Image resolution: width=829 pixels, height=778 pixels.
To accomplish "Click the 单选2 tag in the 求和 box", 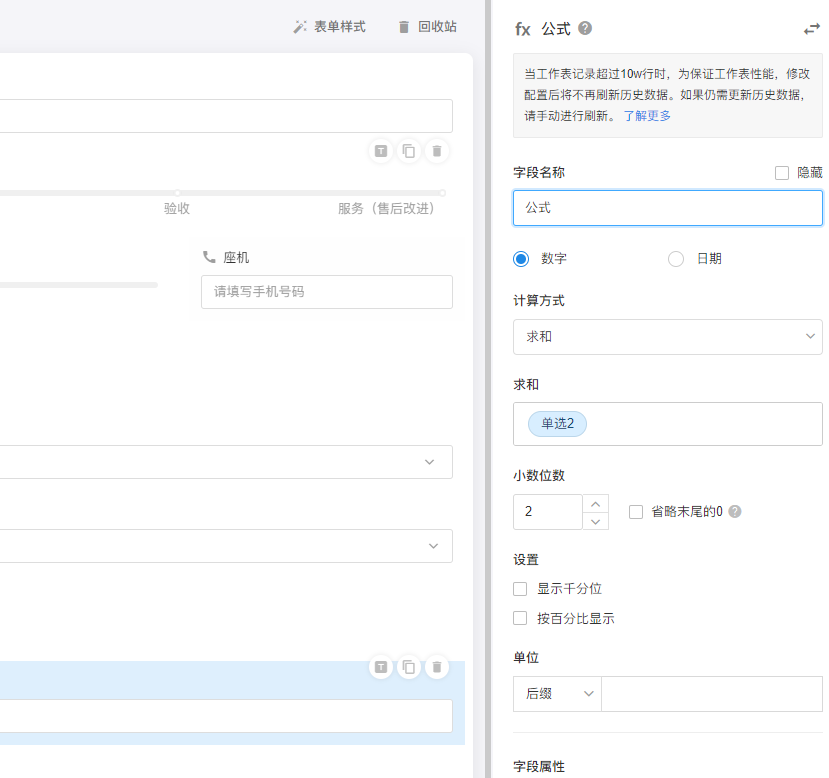I will (x=557, y=424).
